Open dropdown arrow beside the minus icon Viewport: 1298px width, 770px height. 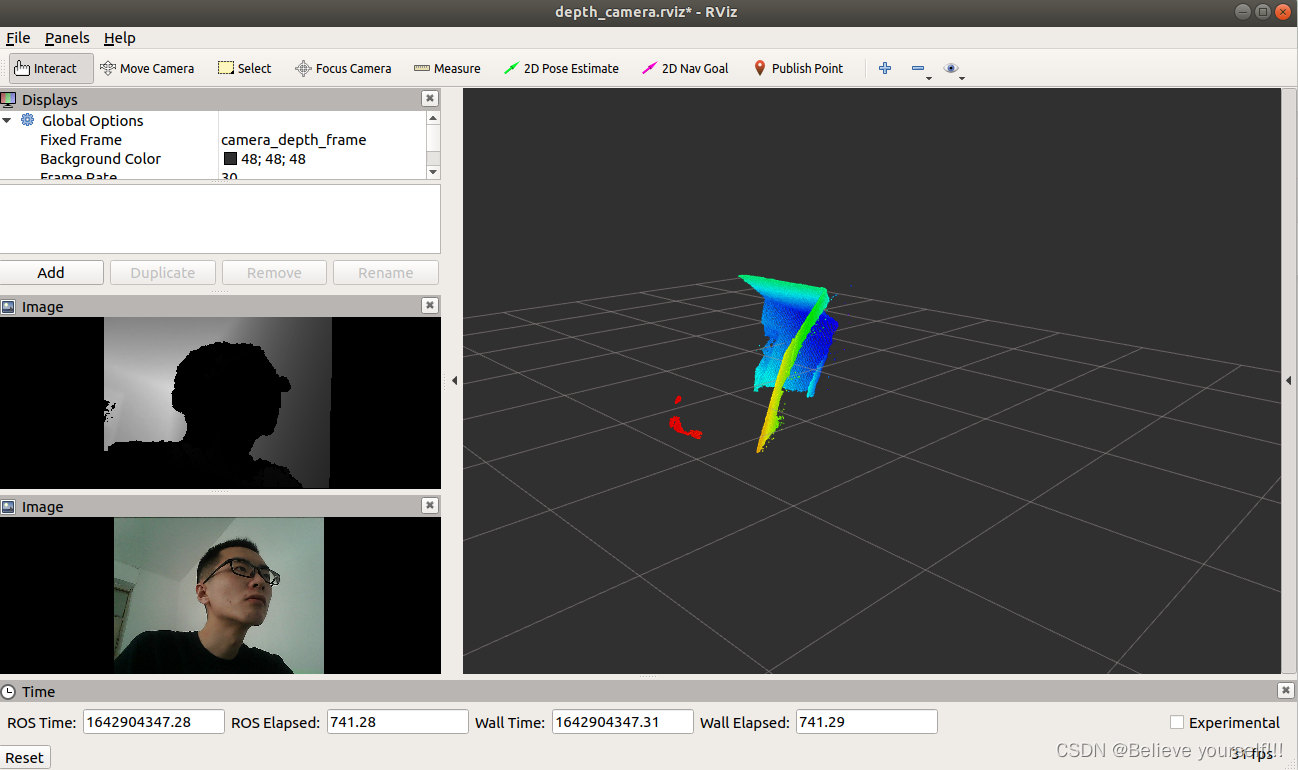click(929, 78)
